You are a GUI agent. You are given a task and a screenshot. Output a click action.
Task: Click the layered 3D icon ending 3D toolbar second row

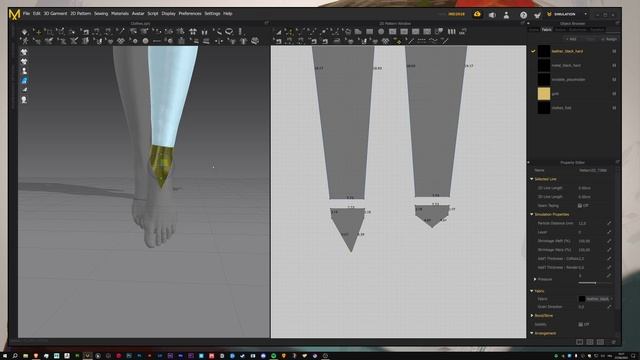click(x=255, y=41)
